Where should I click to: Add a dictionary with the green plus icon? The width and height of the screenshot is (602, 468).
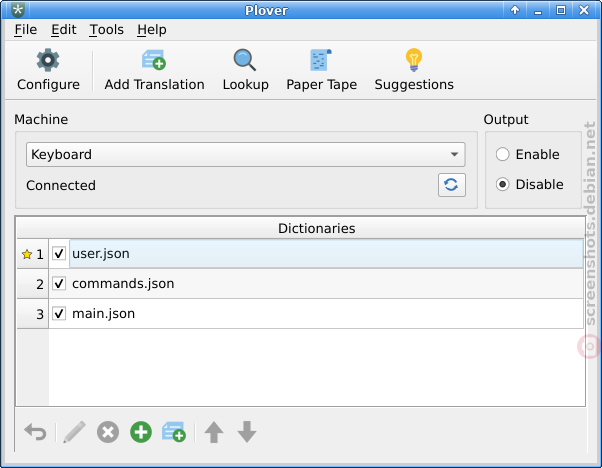tap(141, 432)
